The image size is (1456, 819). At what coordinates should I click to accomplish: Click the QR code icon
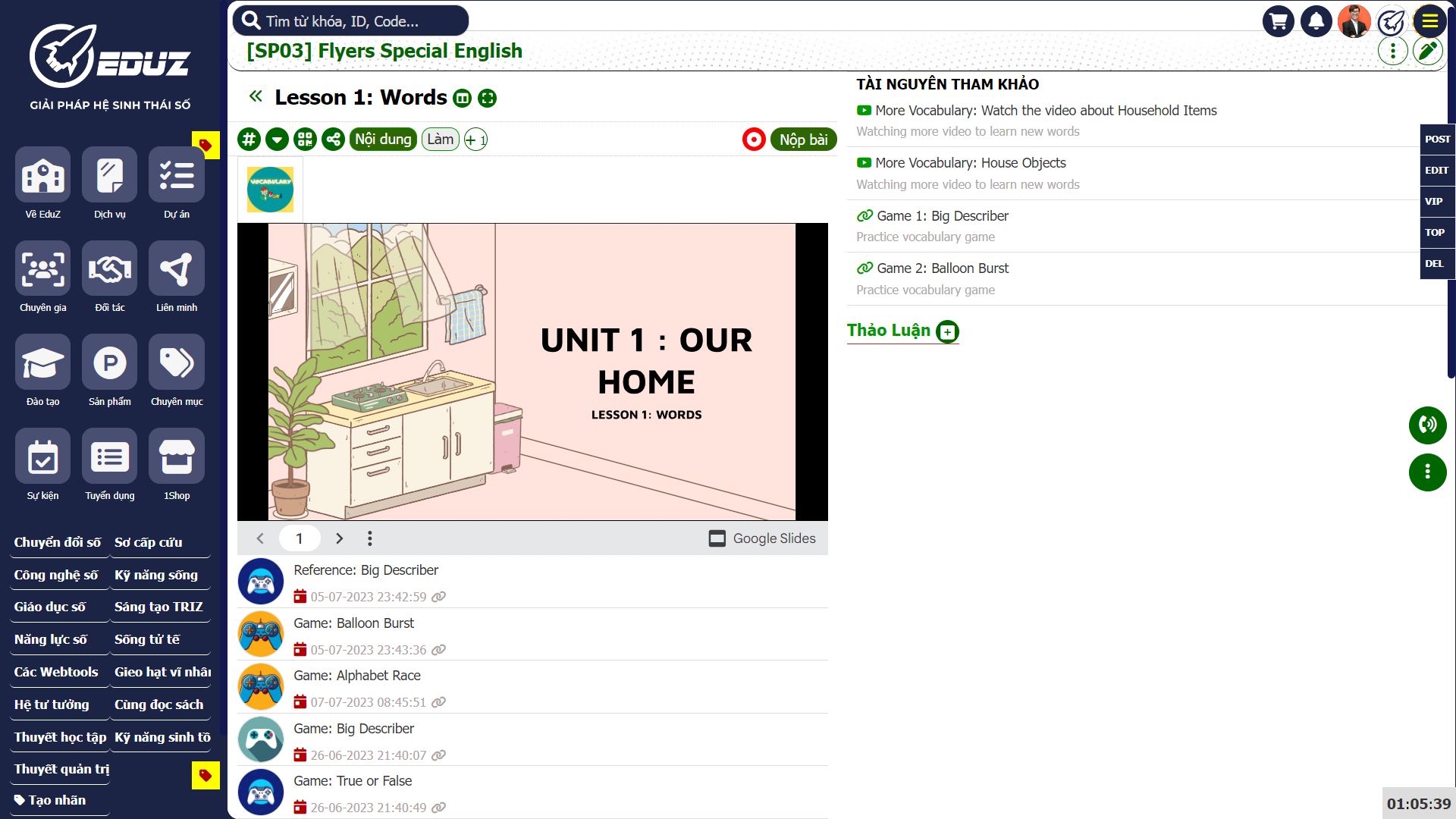tap(305, 140)
